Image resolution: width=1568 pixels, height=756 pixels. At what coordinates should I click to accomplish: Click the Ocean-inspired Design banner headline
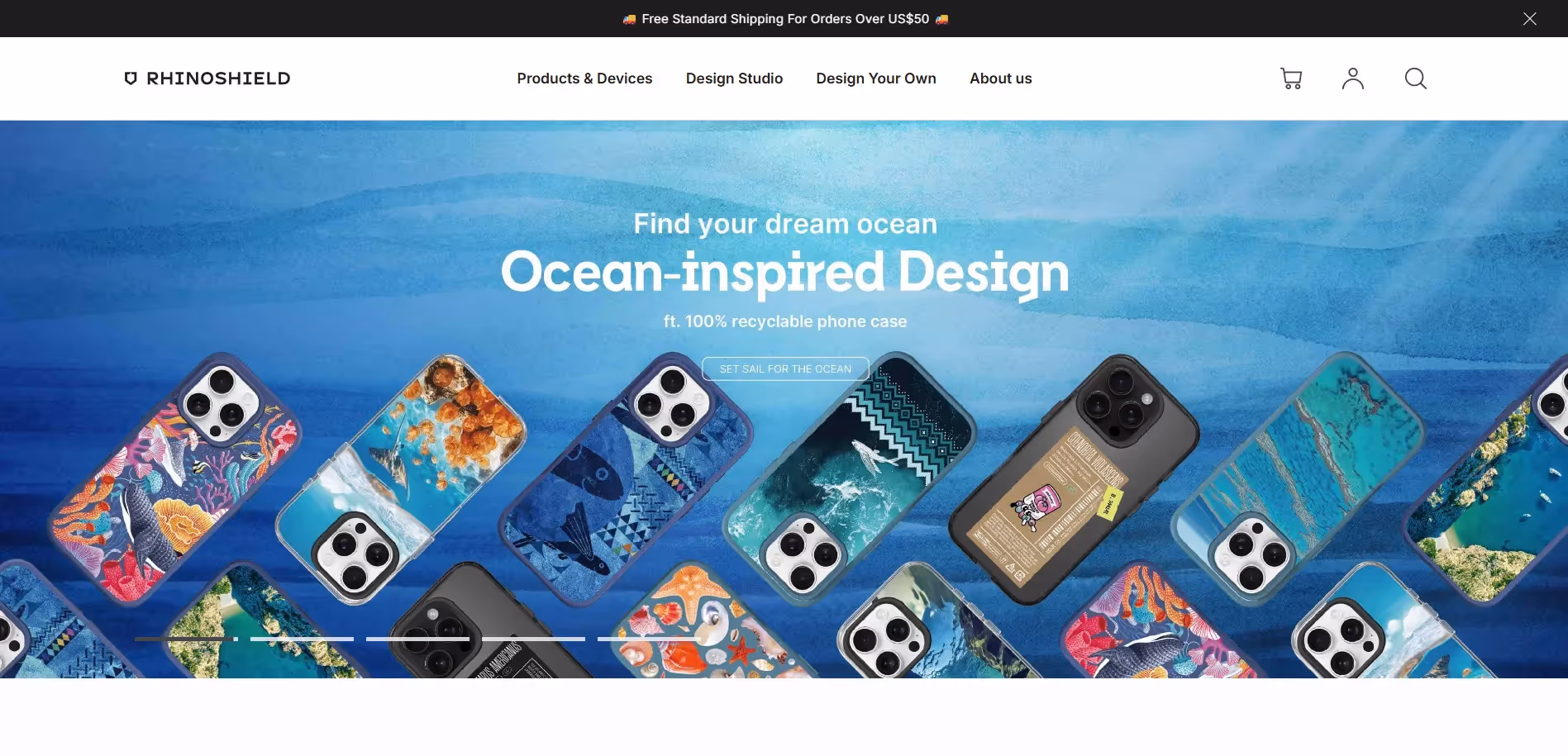coord(784,272)
